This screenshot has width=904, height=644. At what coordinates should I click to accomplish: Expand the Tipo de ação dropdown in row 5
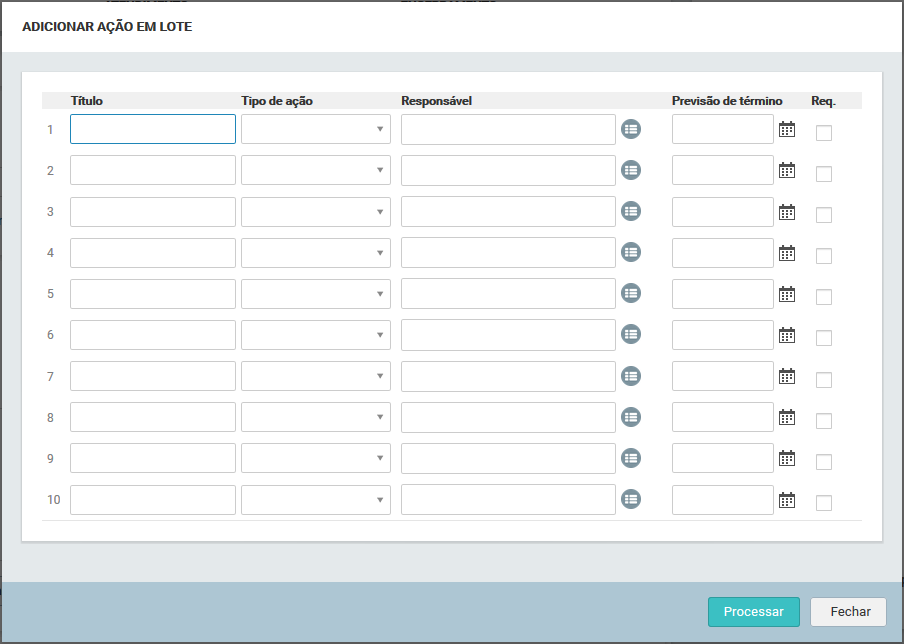pos(316,293)
